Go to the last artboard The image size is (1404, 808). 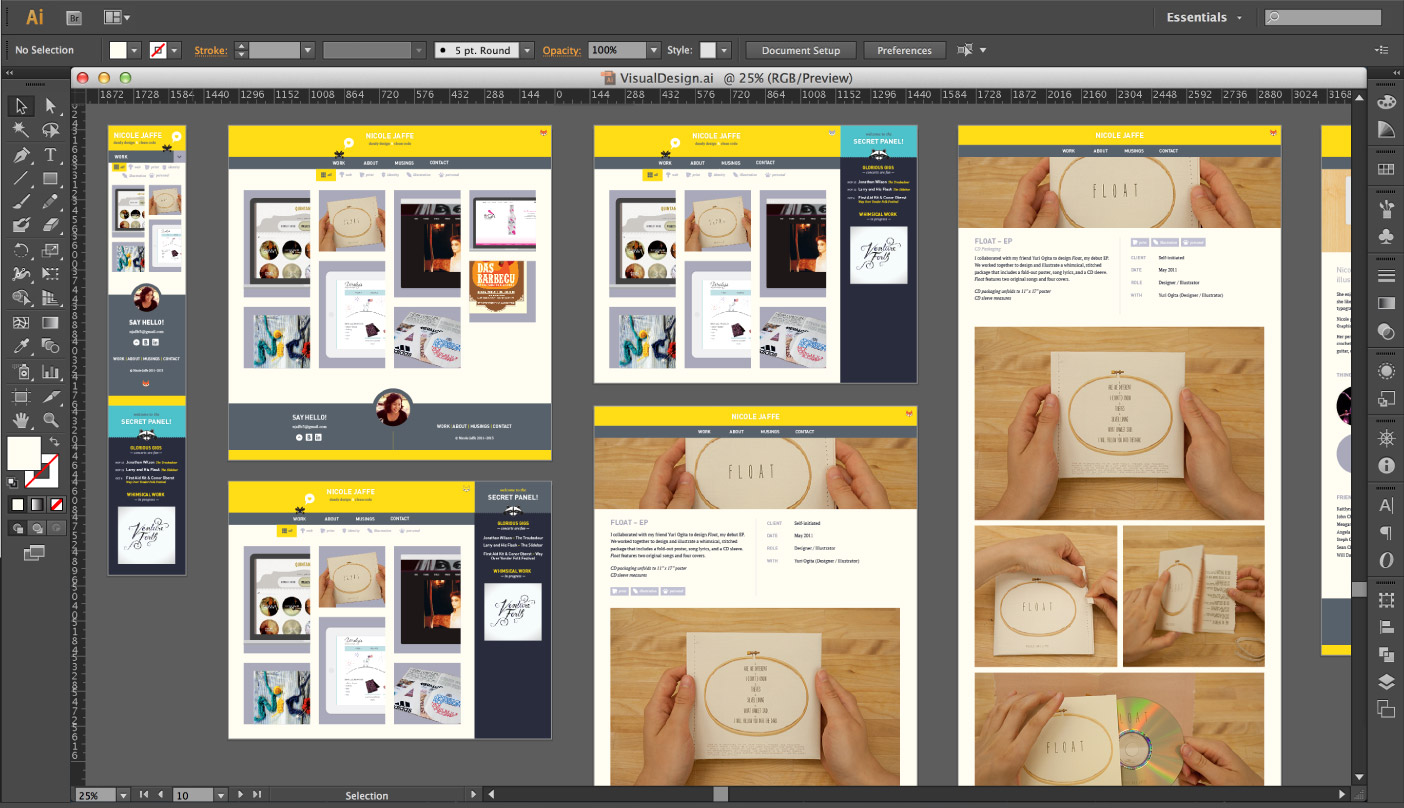257,795
